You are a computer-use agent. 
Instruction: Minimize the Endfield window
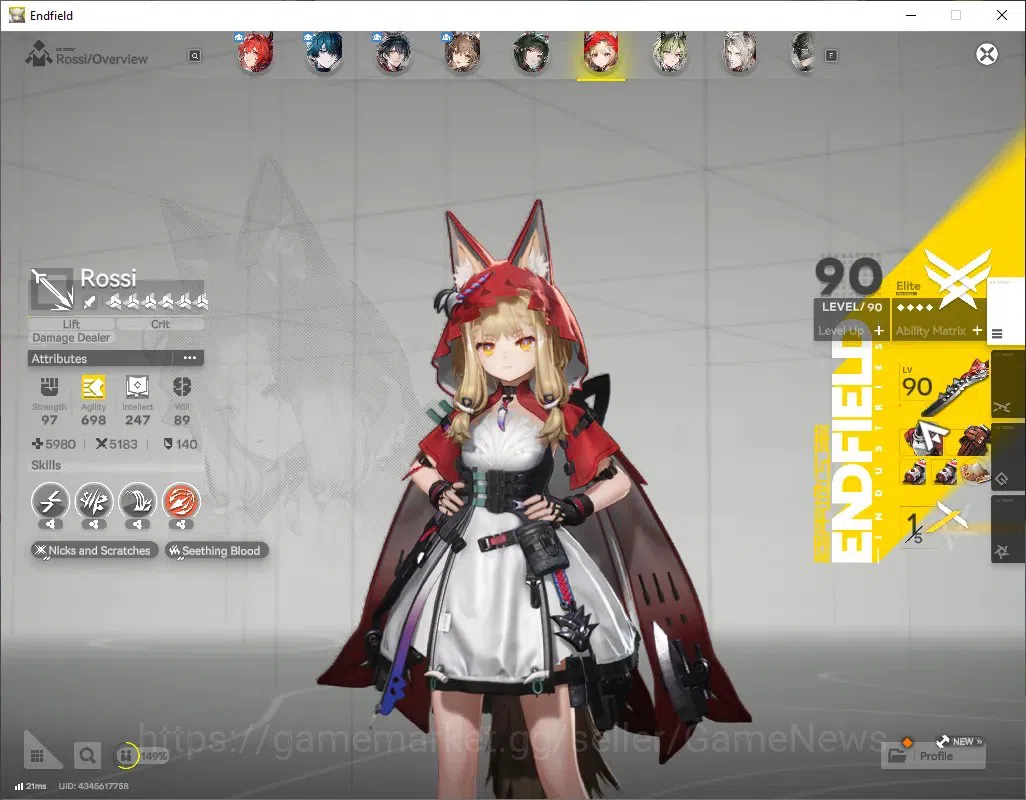click(x=911, y=15)
